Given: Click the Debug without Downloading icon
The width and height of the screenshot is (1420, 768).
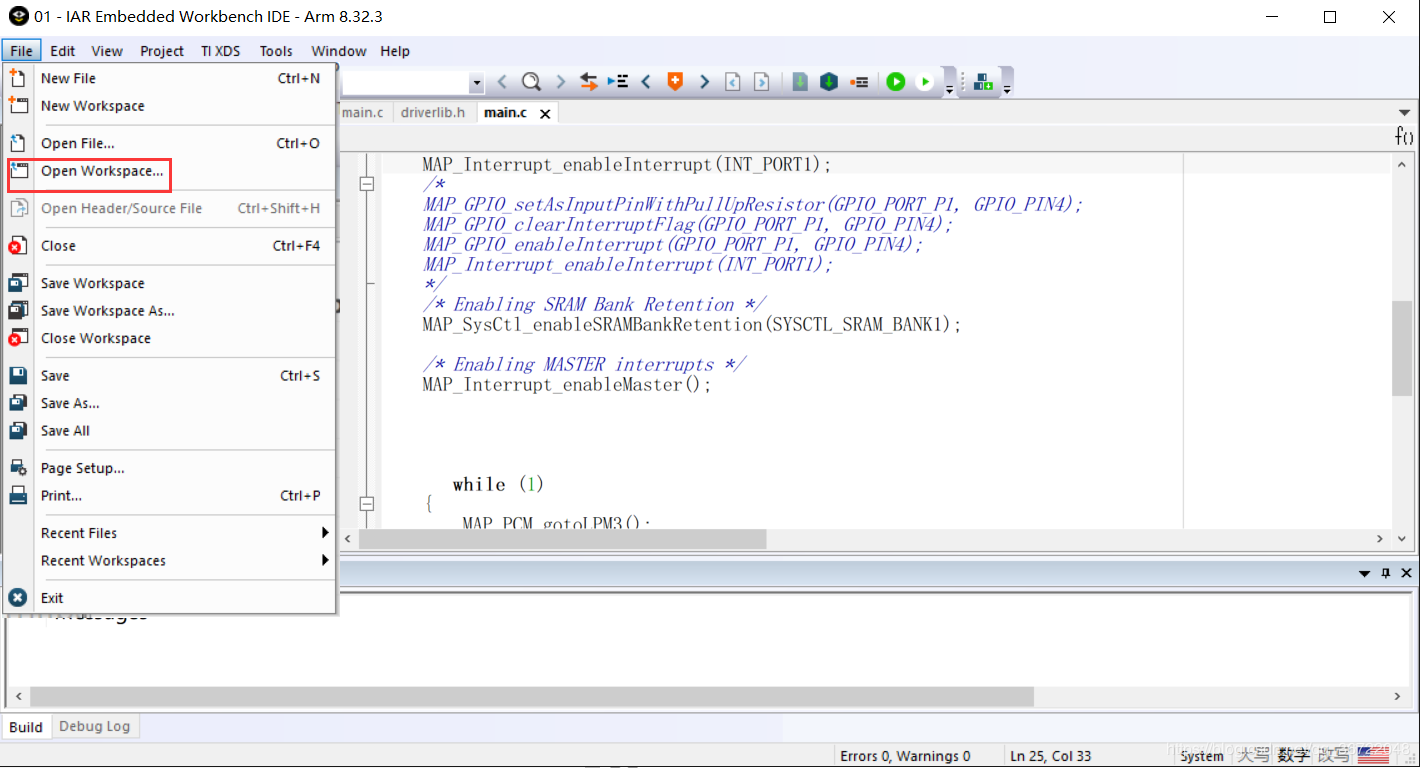Looking at the screenshot, I should click(x=925, y=82).
